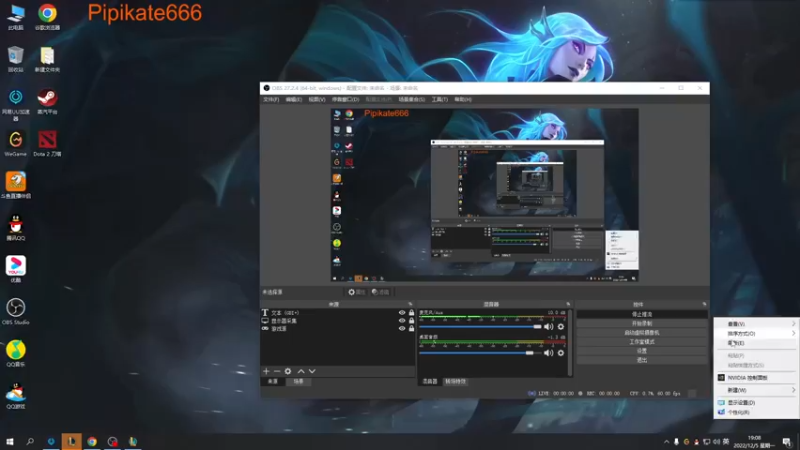800x450 pixels.
Task: Toggle visibility eye of game capture source
Action: click(402, 329)
